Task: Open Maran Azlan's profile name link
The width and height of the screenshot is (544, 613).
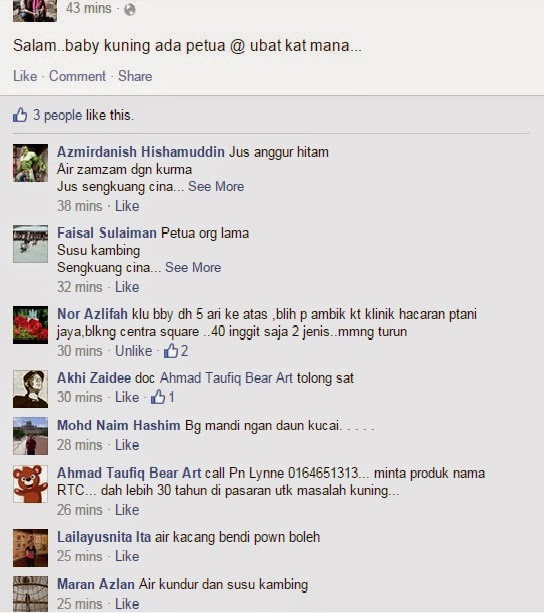Action: [96, 584]
